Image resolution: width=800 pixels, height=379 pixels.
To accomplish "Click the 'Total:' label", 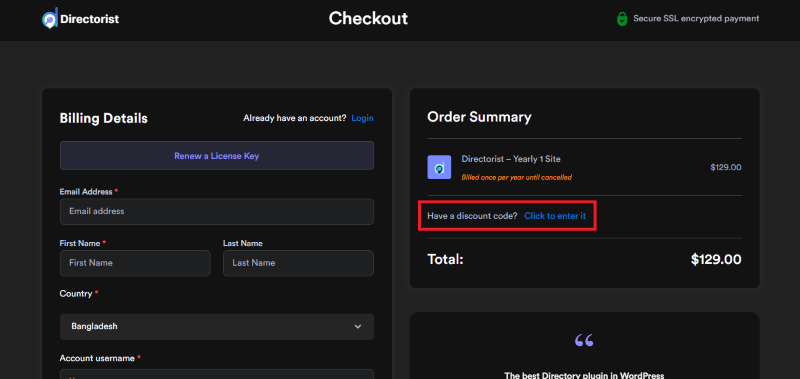I will (445, 260).
